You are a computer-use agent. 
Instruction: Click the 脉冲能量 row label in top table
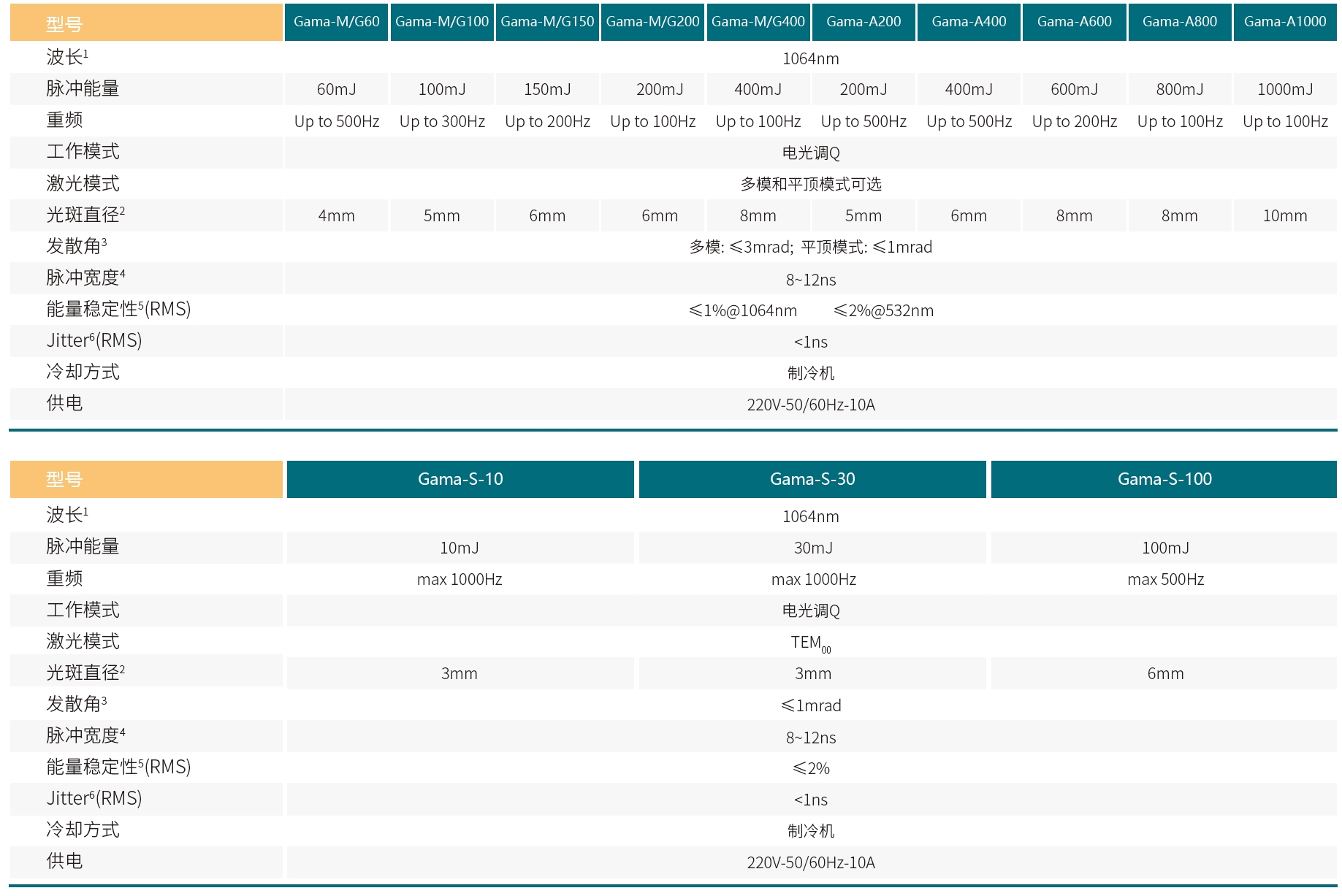[83, 88]
